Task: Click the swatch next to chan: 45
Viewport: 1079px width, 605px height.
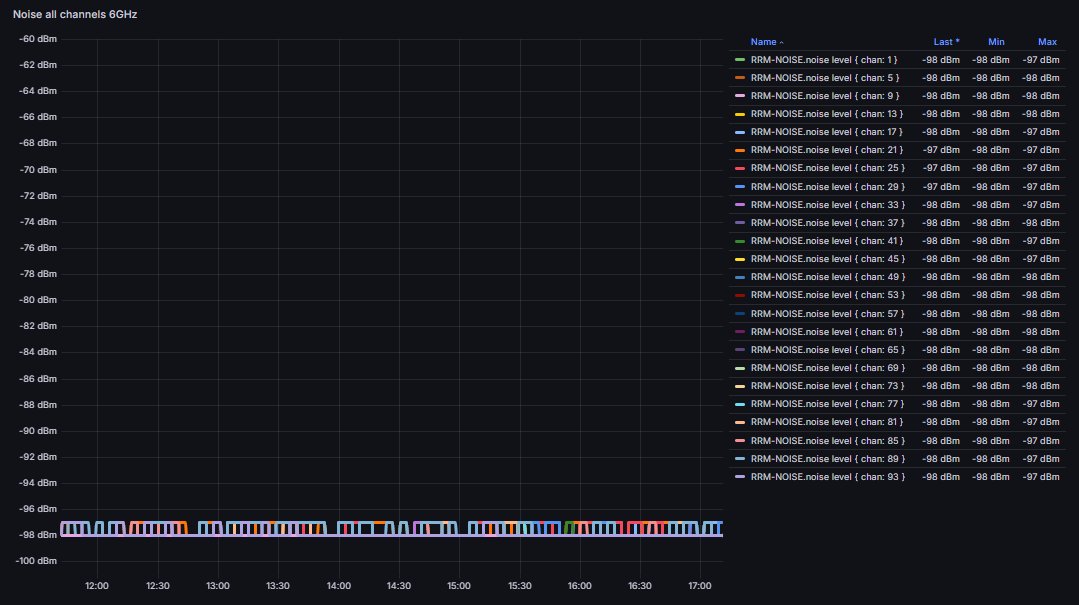Action: 740,259
